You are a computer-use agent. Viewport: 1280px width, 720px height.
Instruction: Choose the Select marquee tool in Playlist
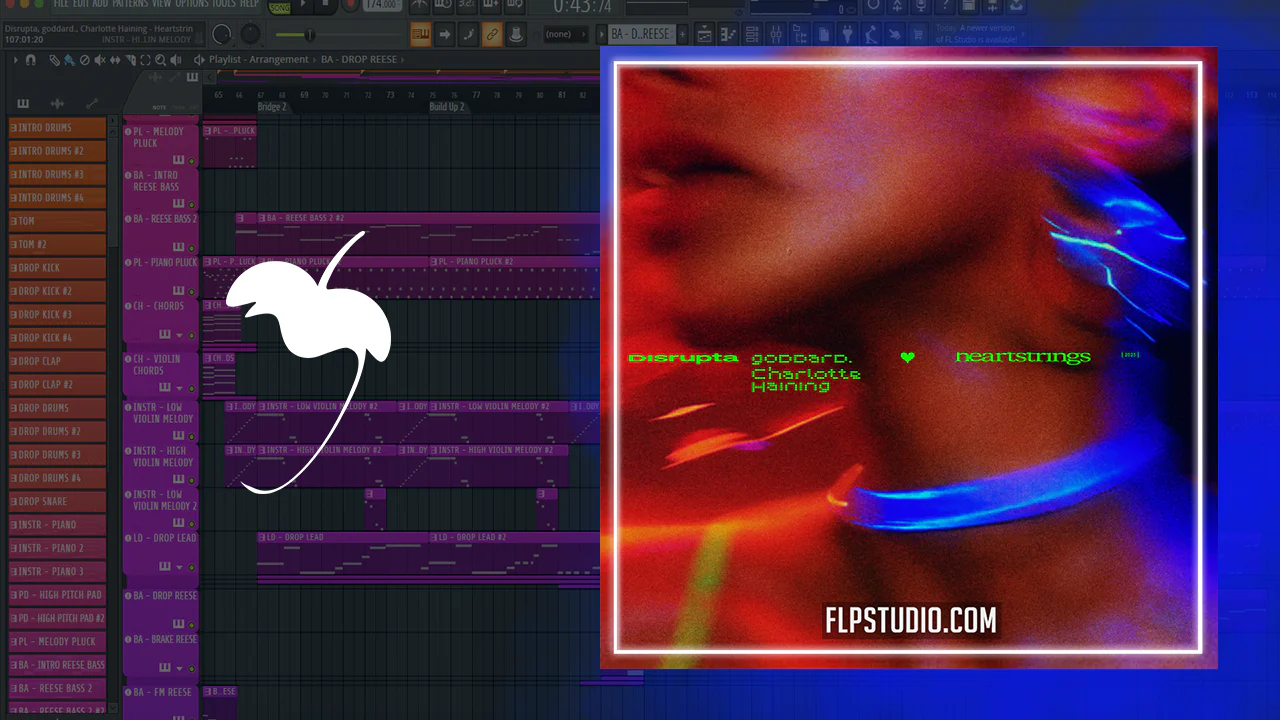tap(146, 60)
